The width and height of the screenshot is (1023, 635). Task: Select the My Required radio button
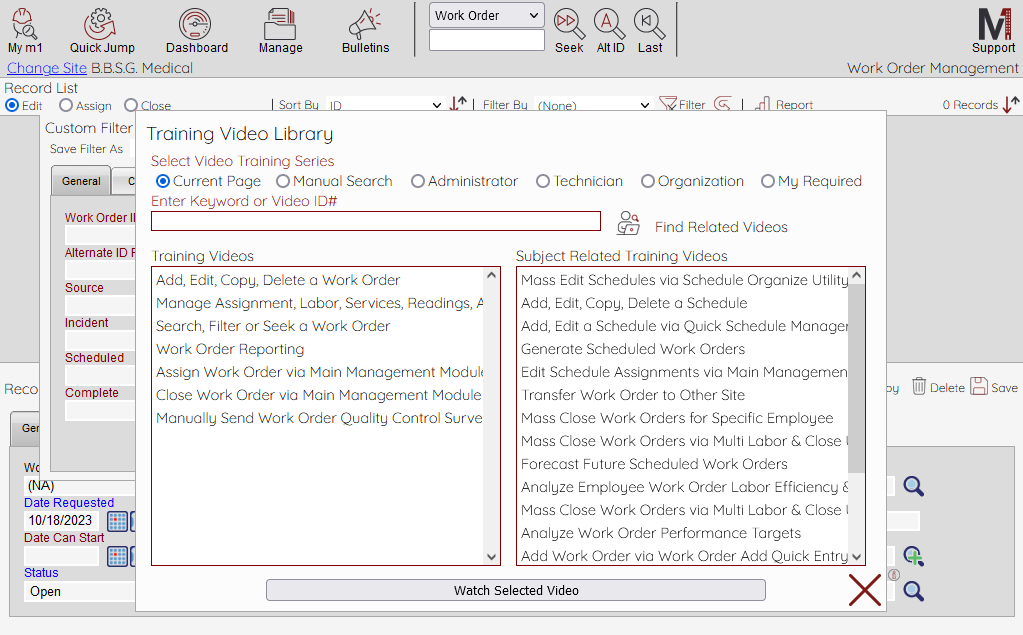[768, 181]
